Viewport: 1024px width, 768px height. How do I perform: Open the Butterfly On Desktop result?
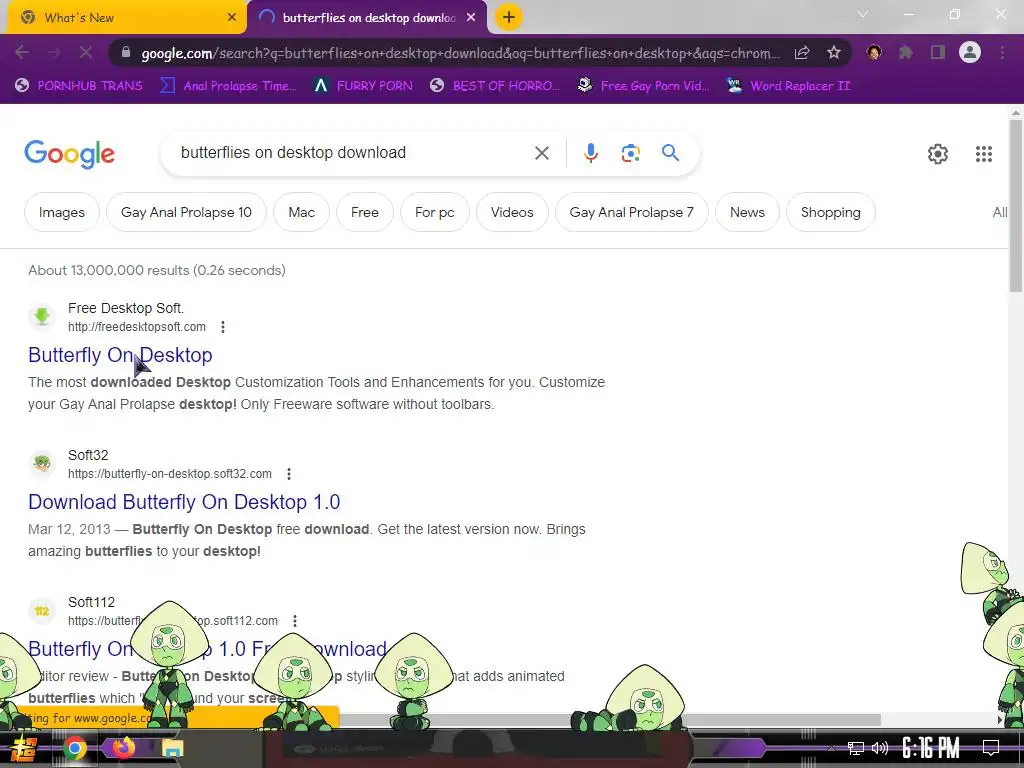(120, 355)
